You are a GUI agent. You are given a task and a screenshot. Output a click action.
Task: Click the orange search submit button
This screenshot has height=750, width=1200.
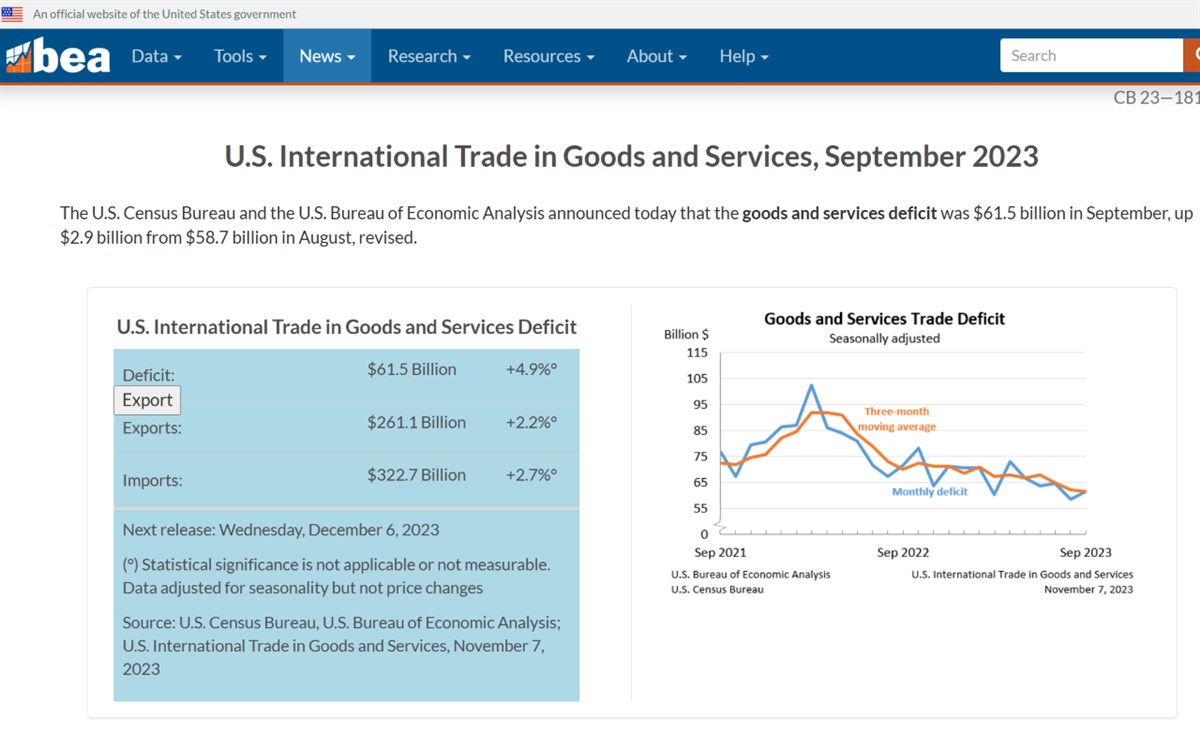tap(1192, 56)
